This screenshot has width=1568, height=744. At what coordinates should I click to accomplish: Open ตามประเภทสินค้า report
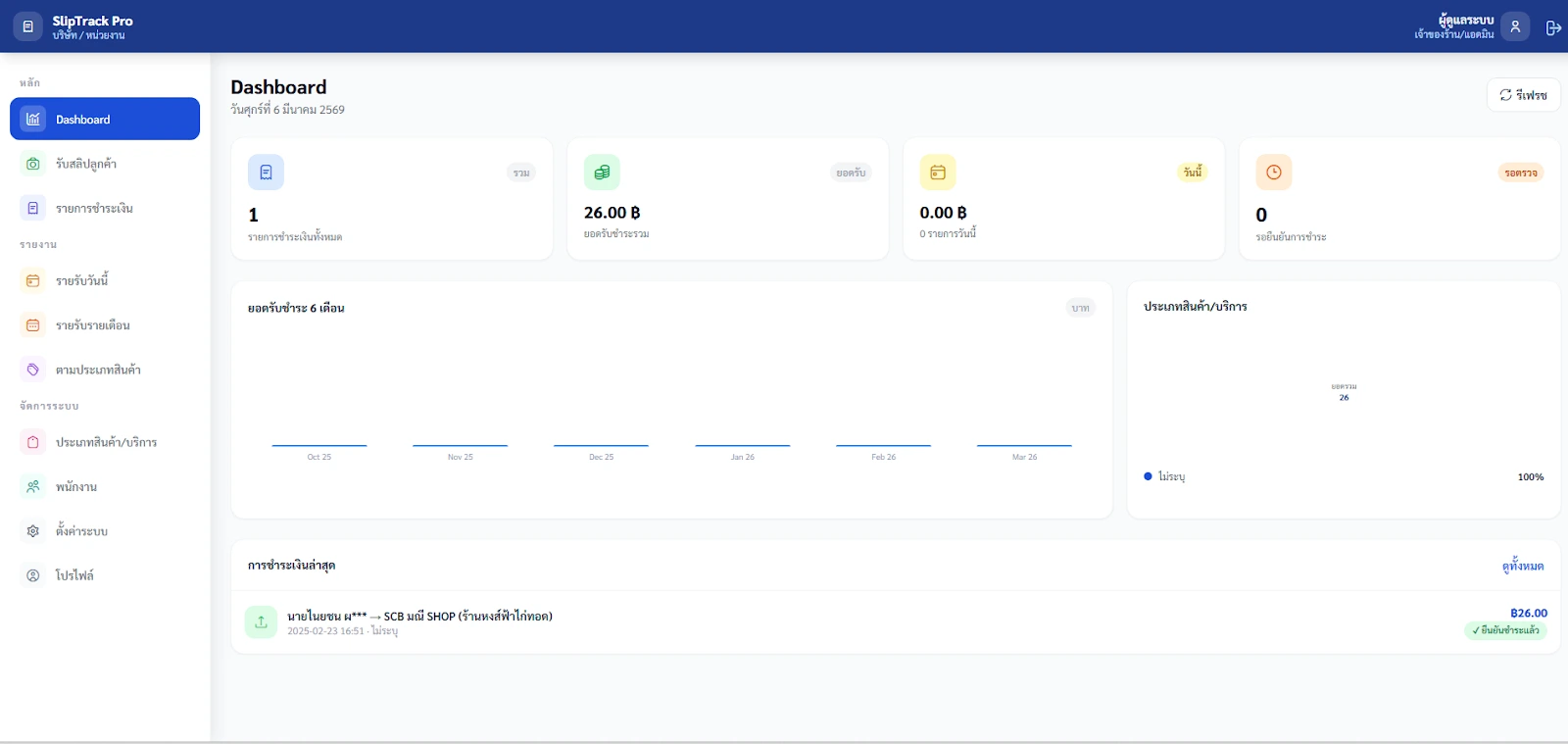[x=105, y=370]
